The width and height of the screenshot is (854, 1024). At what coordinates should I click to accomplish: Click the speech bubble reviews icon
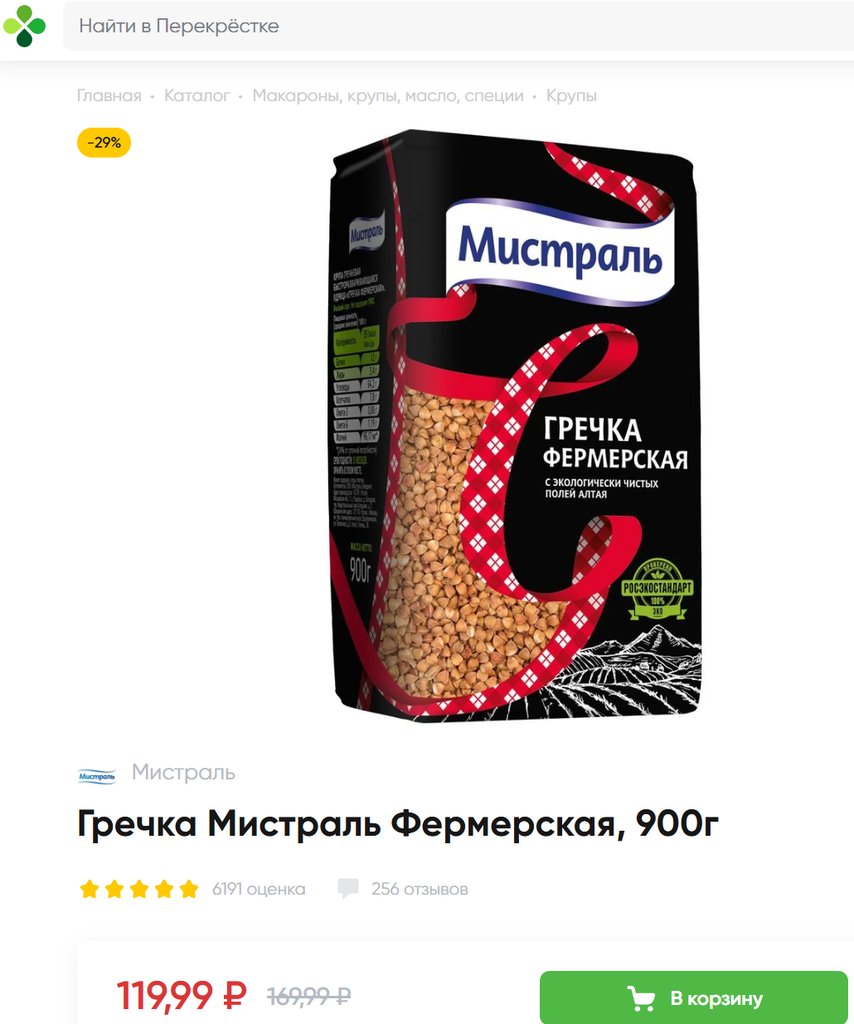click(348, 888)
